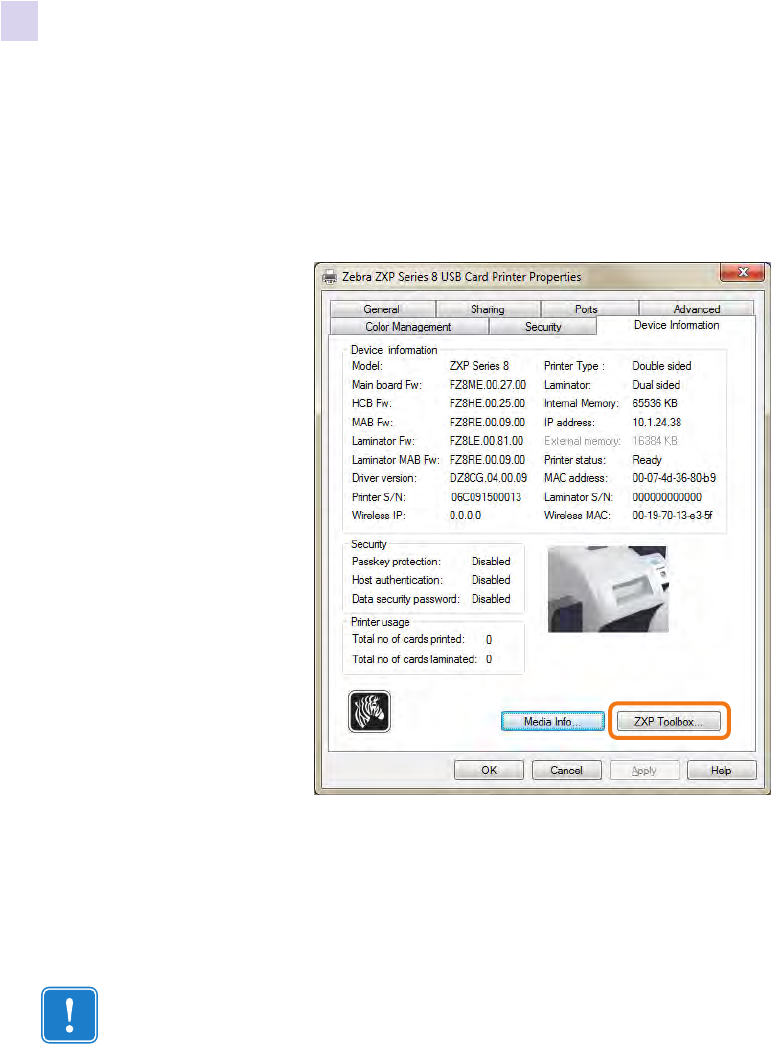
Task: Click External memory value 16384 KB
Action: pos(655,440)
